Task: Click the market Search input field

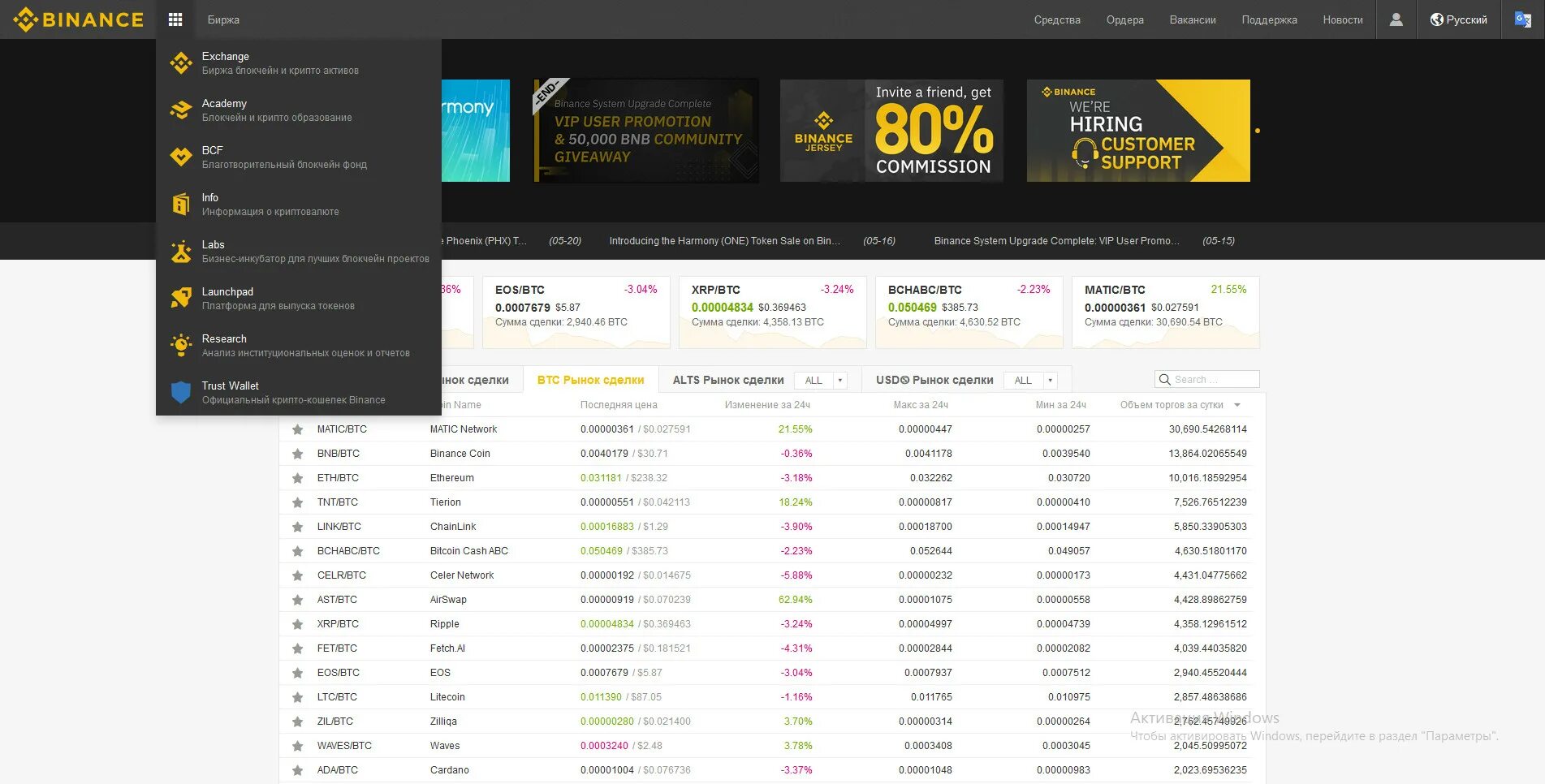Action: pos(1207,380)
